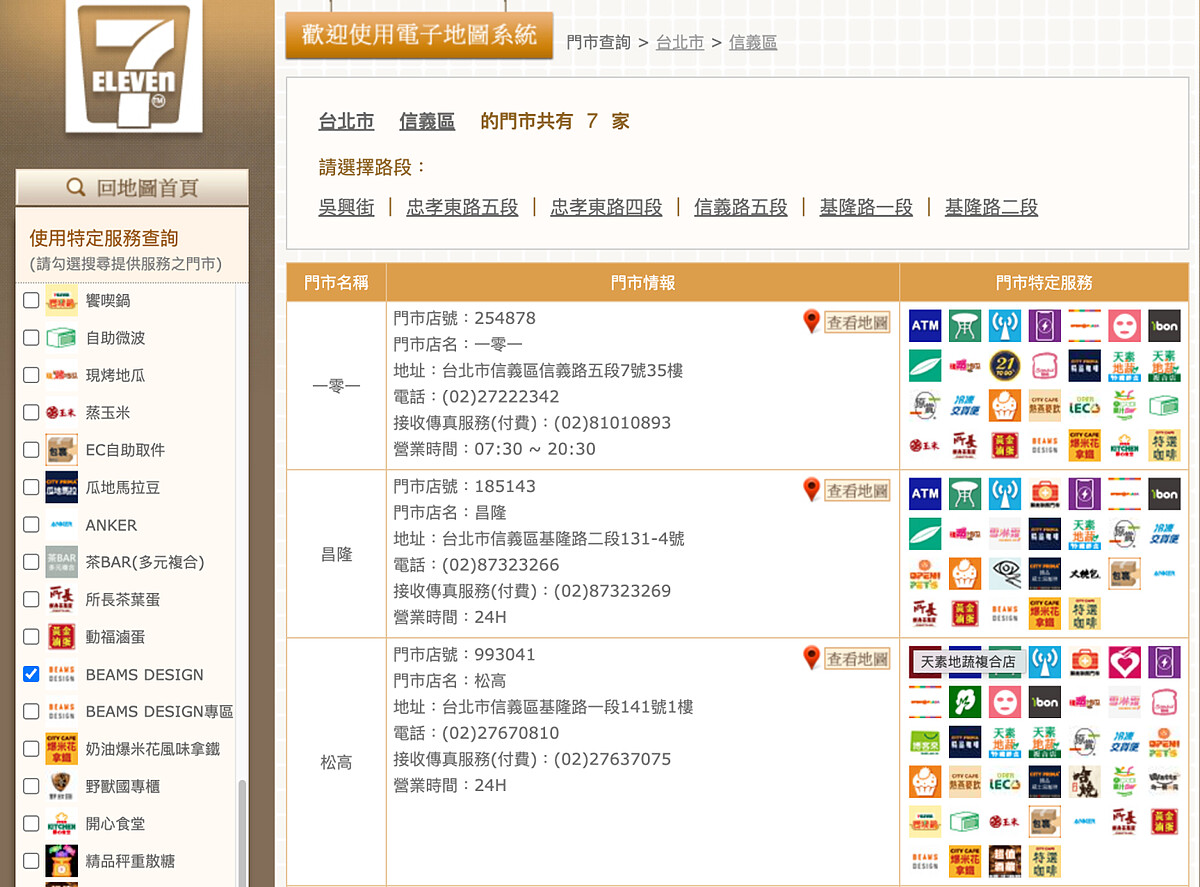Image resolution: width=1200 pixels, height=887 pixels.
Task: Click the pink heart icon in the 松高 row
Action: point(1124,662)
